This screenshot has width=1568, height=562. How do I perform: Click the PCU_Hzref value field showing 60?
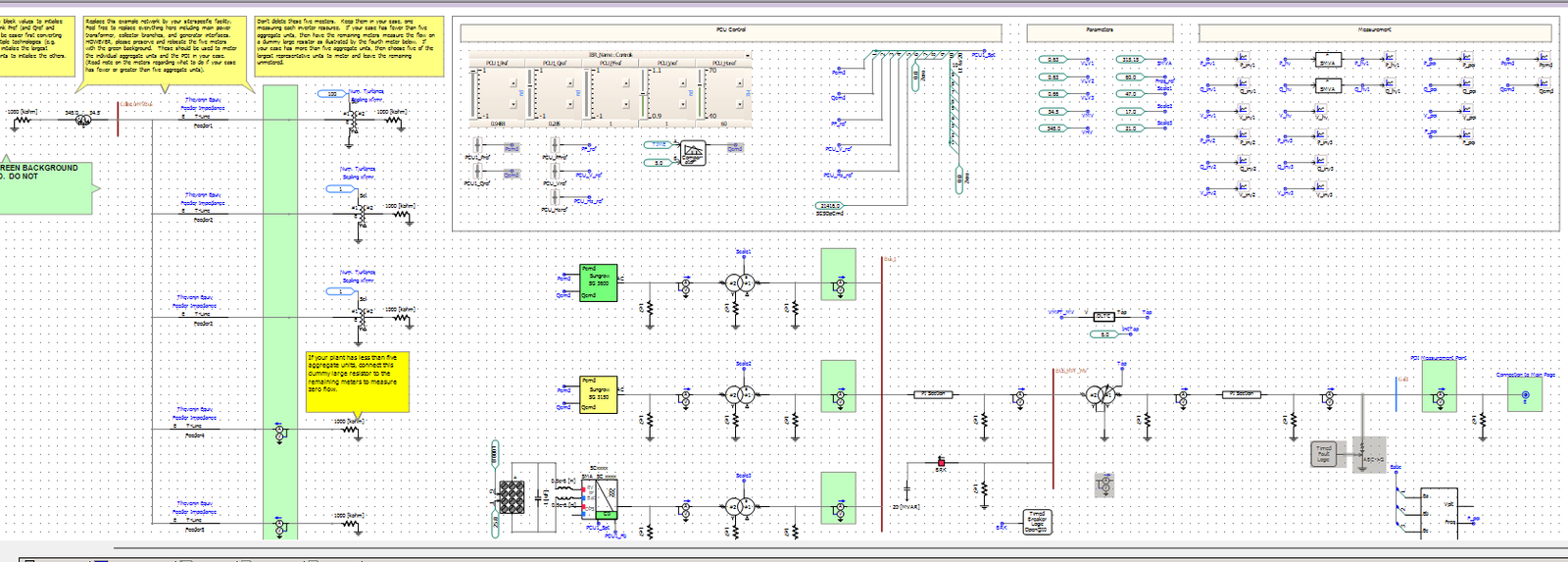(x=724, y=124)
